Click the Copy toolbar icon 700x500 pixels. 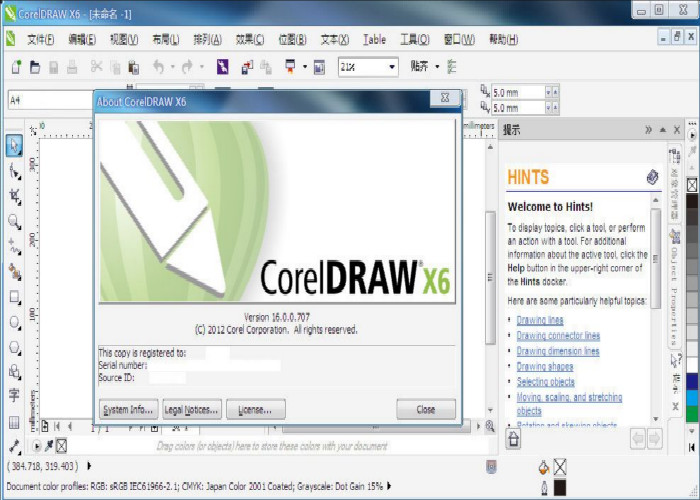point(115,67)
